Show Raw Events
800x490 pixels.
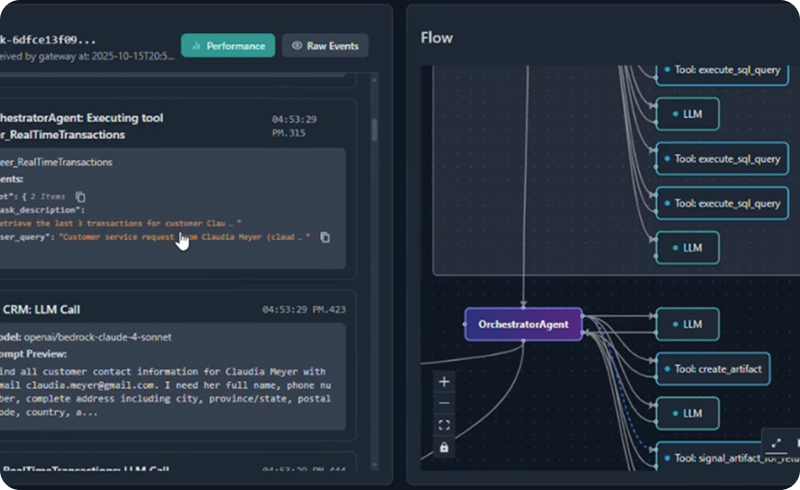pyautogui.click(x=325, y=45)
